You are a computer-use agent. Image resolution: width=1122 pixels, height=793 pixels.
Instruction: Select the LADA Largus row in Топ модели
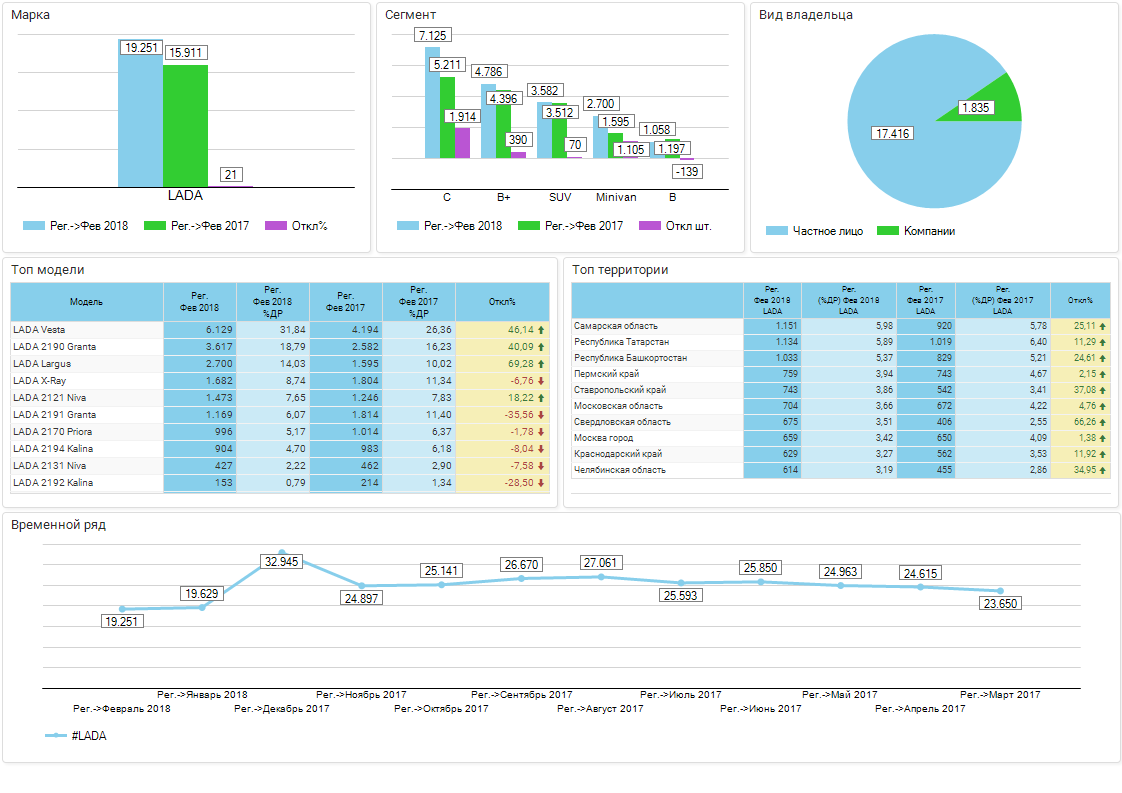pos(86,364)
